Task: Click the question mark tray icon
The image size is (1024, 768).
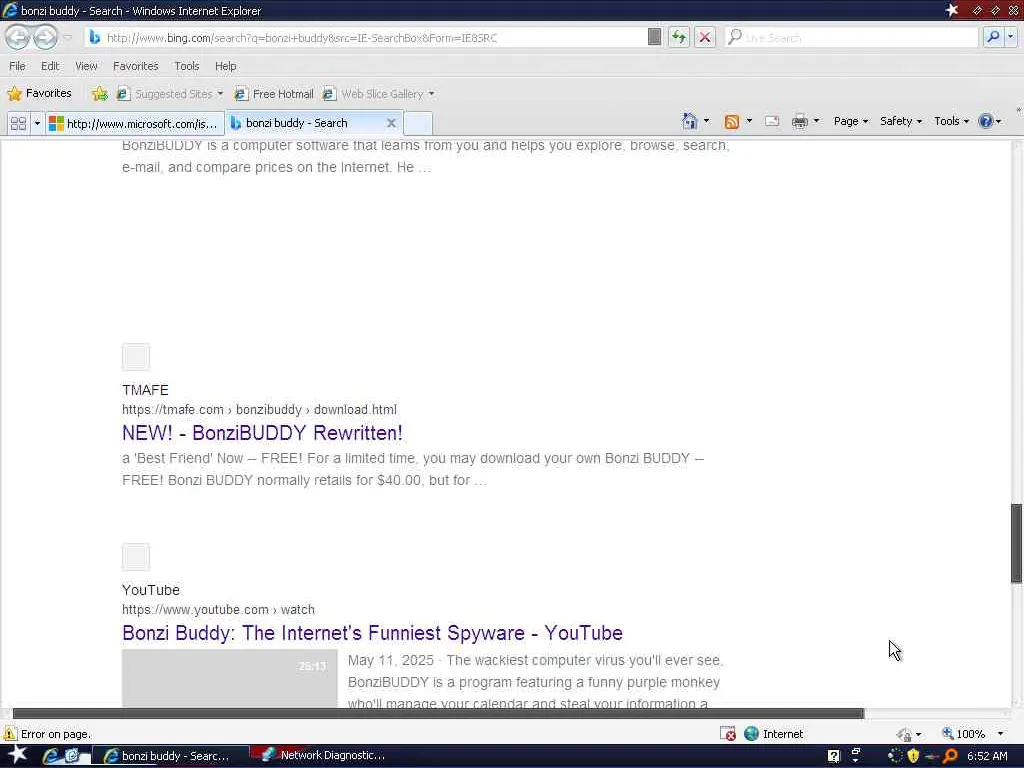Action: [x=833, y=756]
